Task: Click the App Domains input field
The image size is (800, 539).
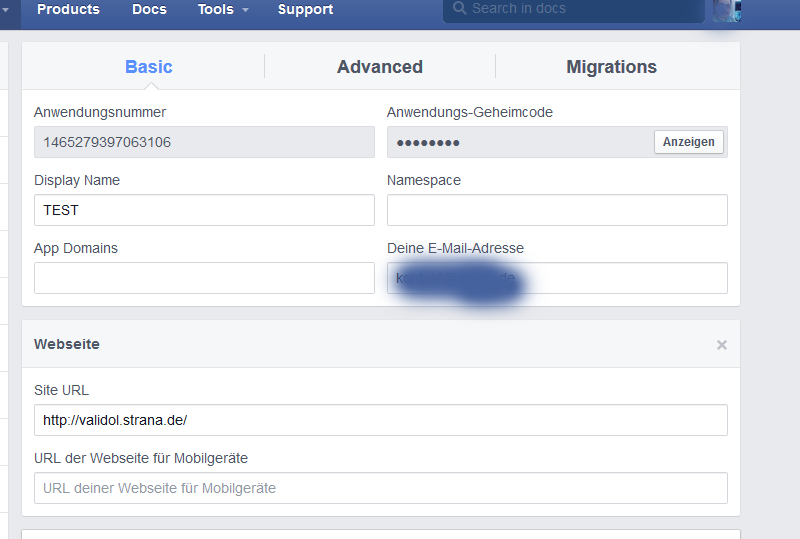Action: 204,278
